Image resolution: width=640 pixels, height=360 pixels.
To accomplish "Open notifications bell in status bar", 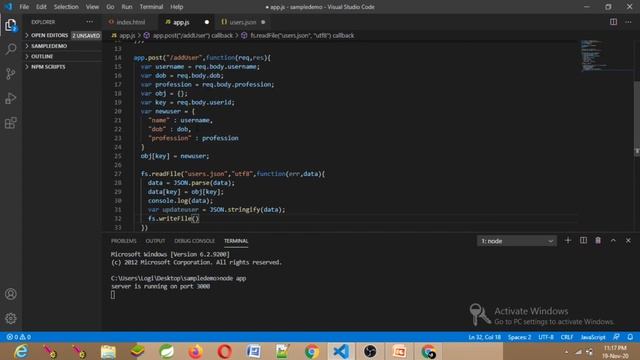I will click(x=630, y=337).
